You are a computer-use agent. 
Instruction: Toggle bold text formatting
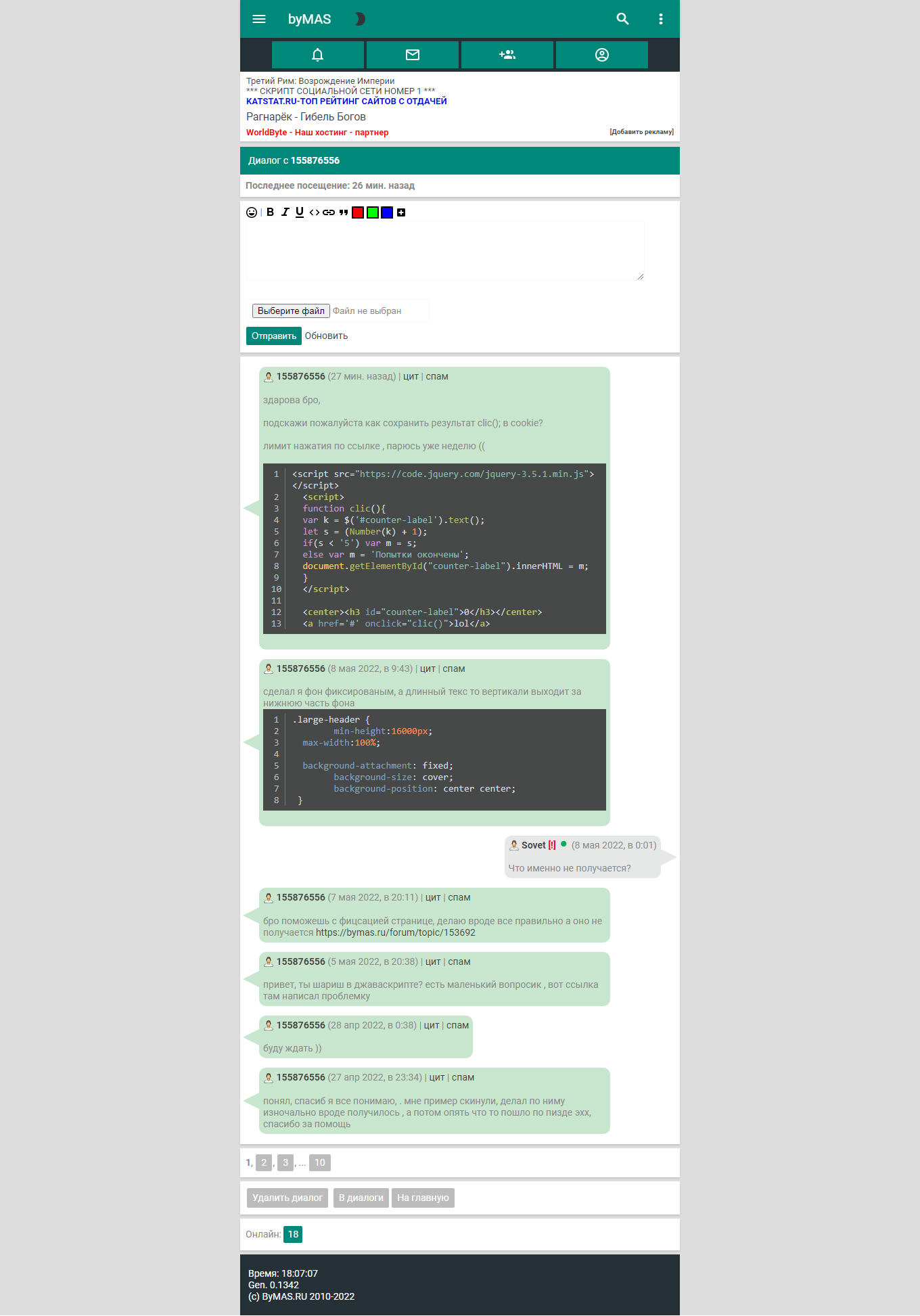270,212
